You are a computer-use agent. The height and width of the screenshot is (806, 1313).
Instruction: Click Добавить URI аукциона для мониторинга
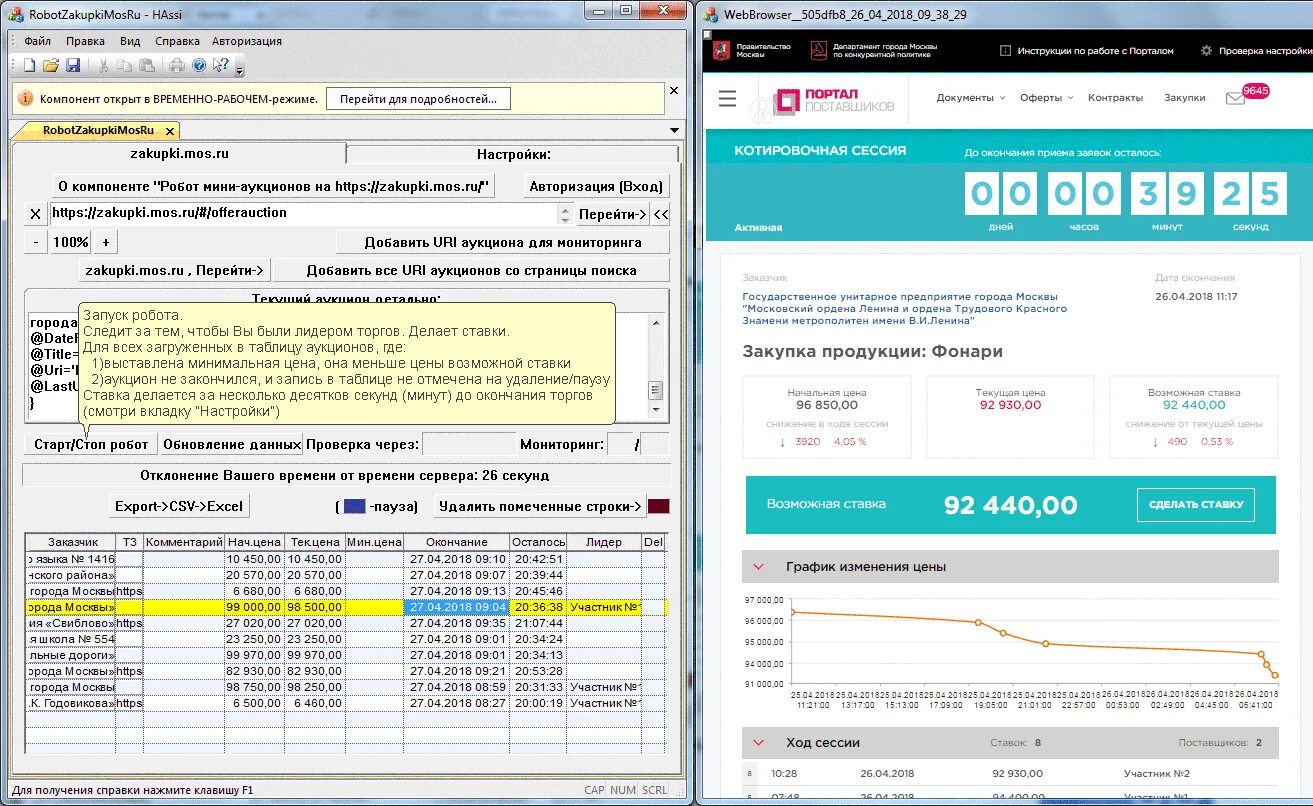point(503,242)
